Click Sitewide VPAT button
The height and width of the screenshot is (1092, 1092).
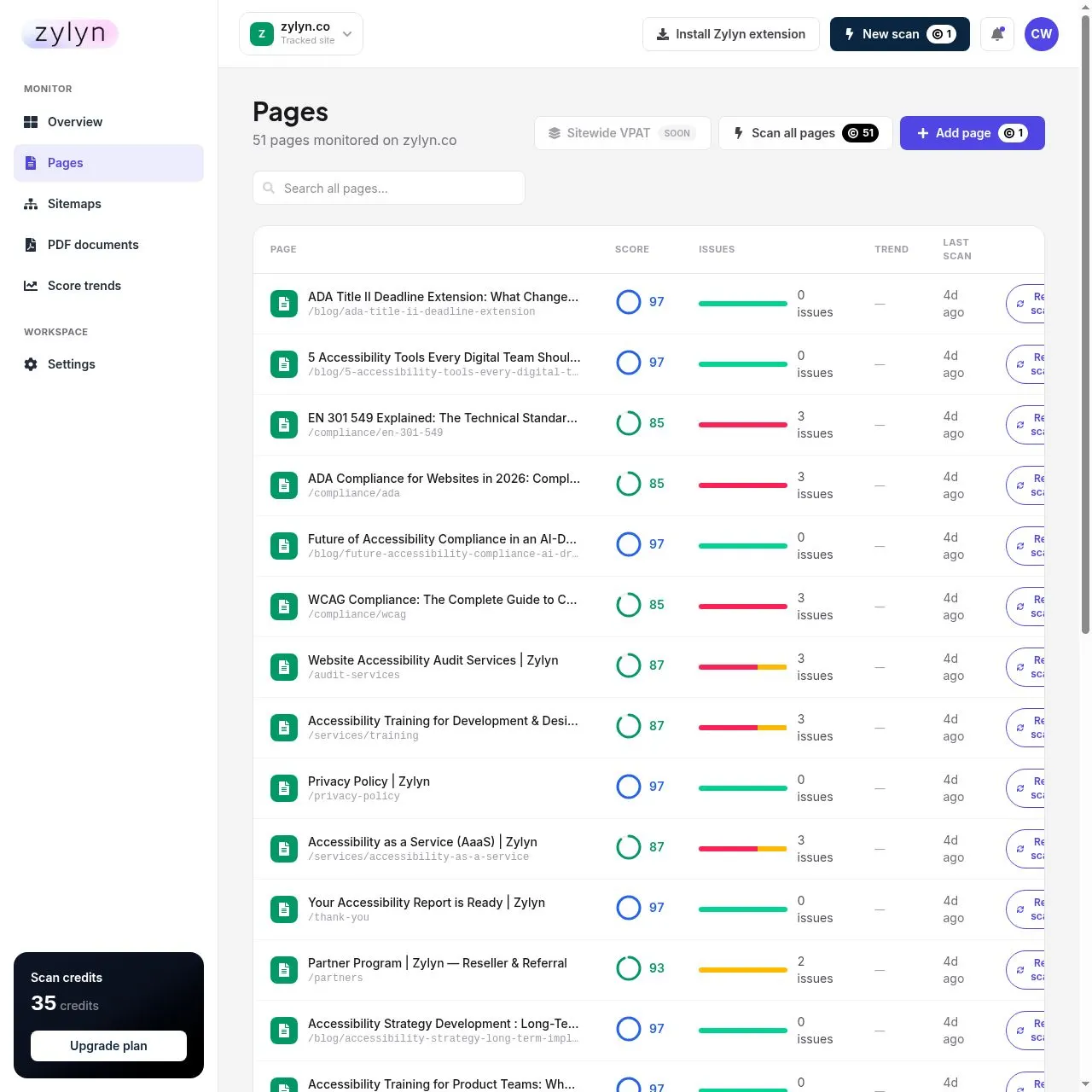623,133
